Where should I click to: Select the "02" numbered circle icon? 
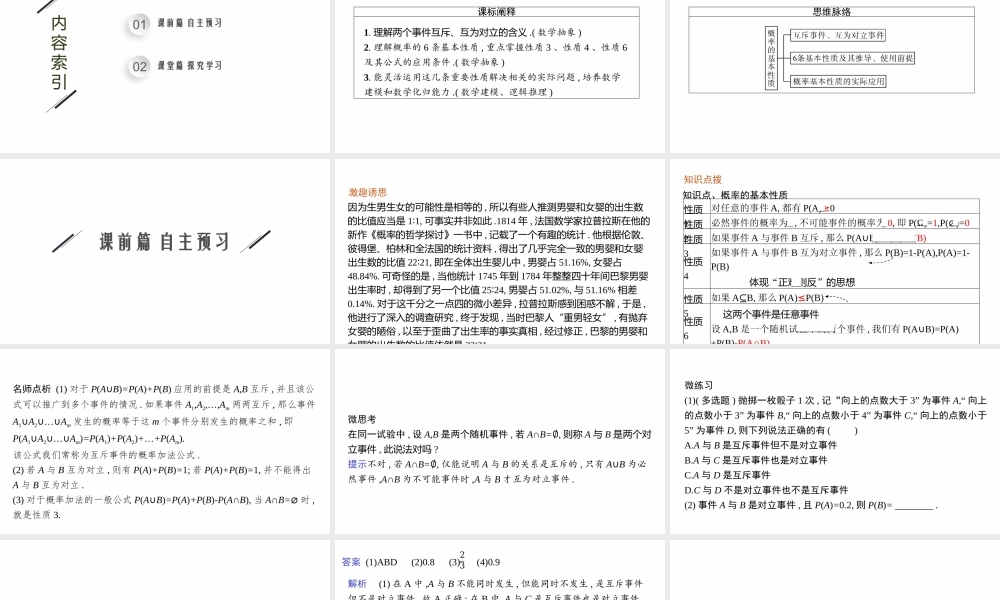tap(137, 66)
